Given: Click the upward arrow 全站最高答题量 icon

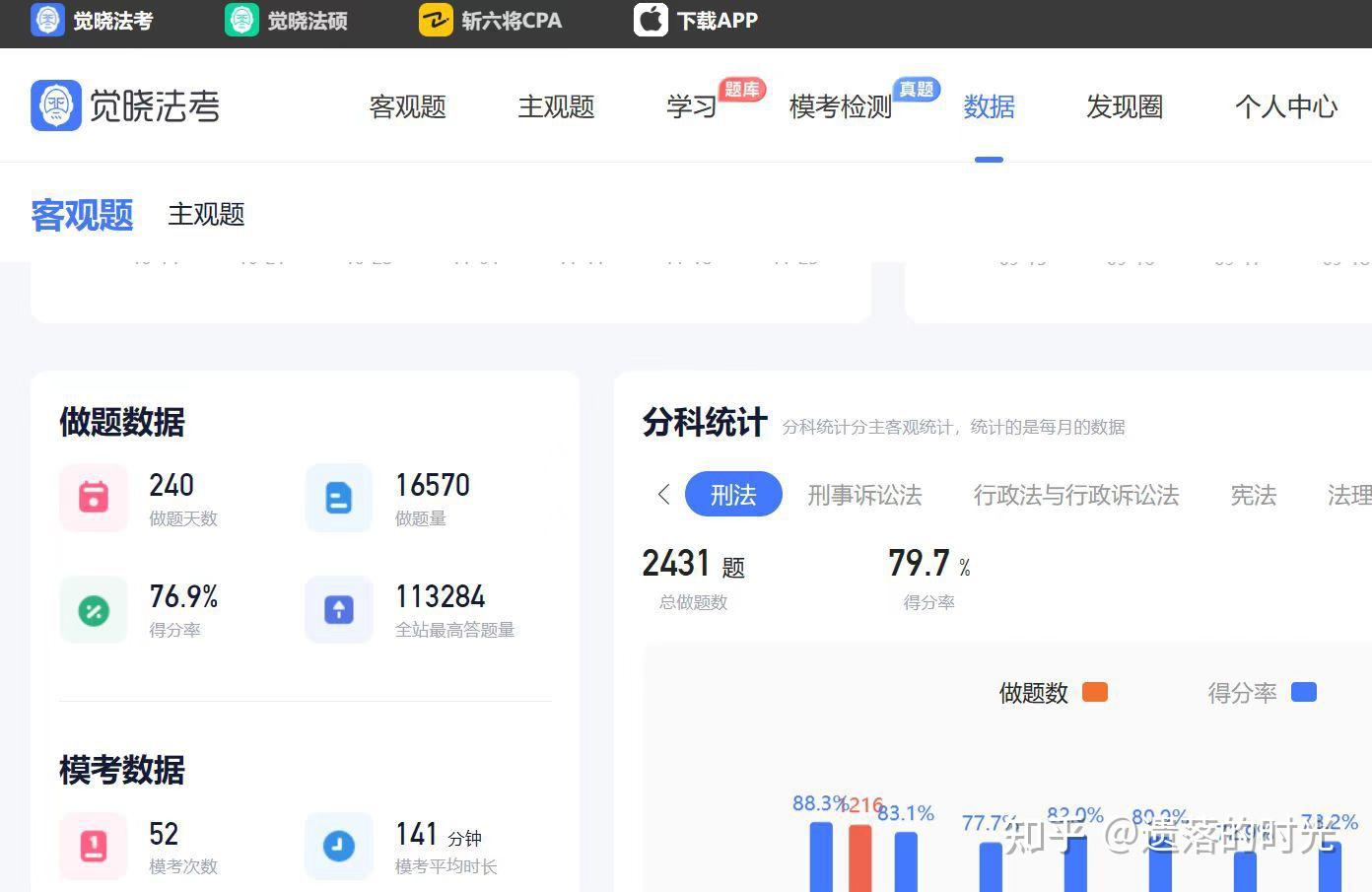Looking at the screenshot, I should coord(339,610).
